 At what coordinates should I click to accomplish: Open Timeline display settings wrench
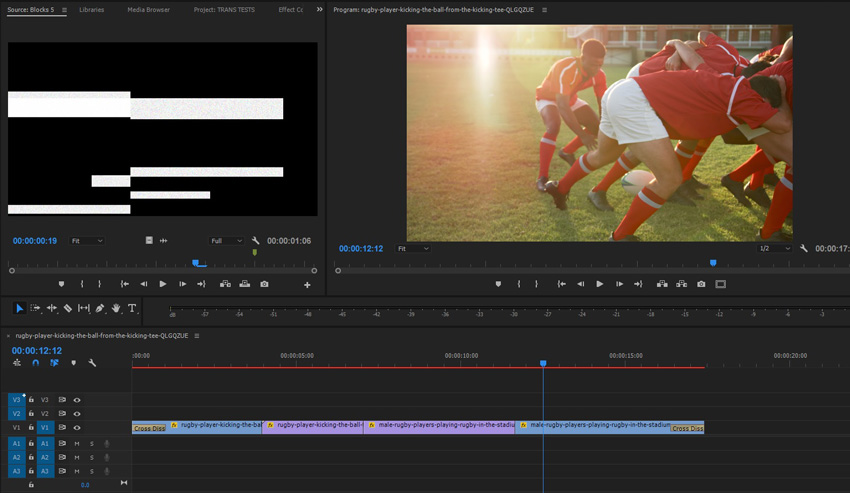(92, 363)
